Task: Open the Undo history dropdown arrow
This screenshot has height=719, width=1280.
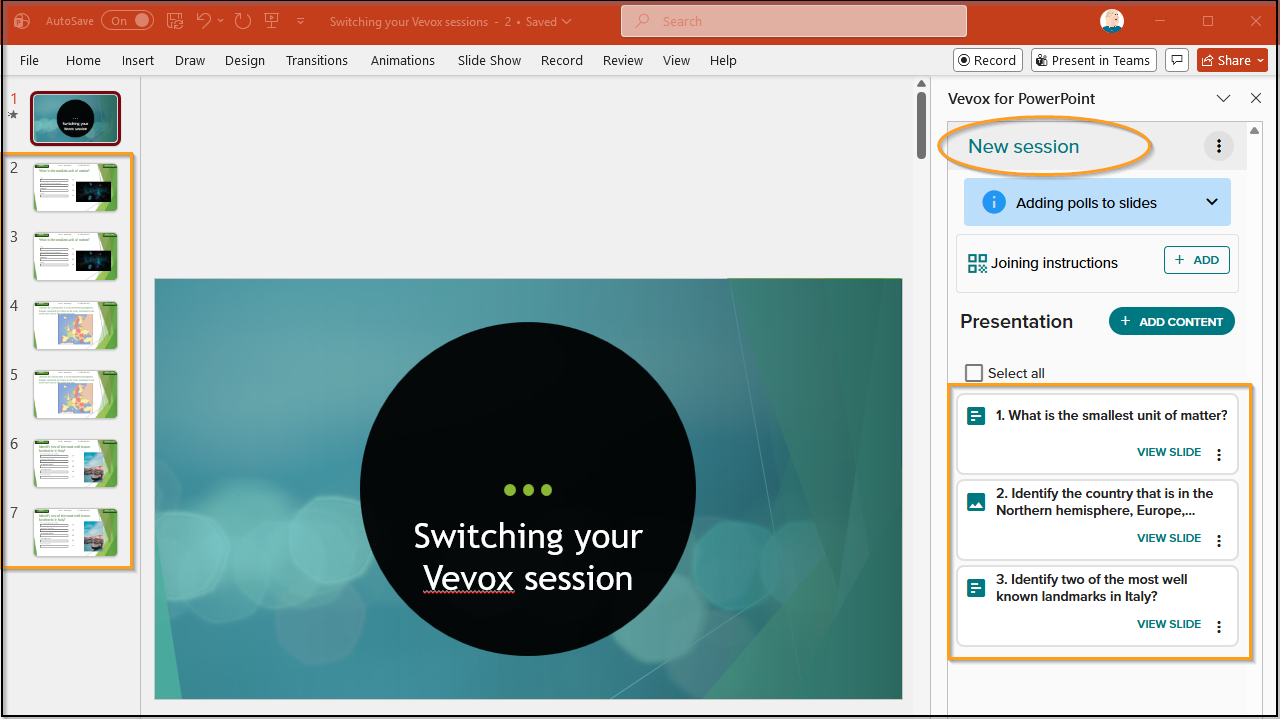Action: click(220, 21)
